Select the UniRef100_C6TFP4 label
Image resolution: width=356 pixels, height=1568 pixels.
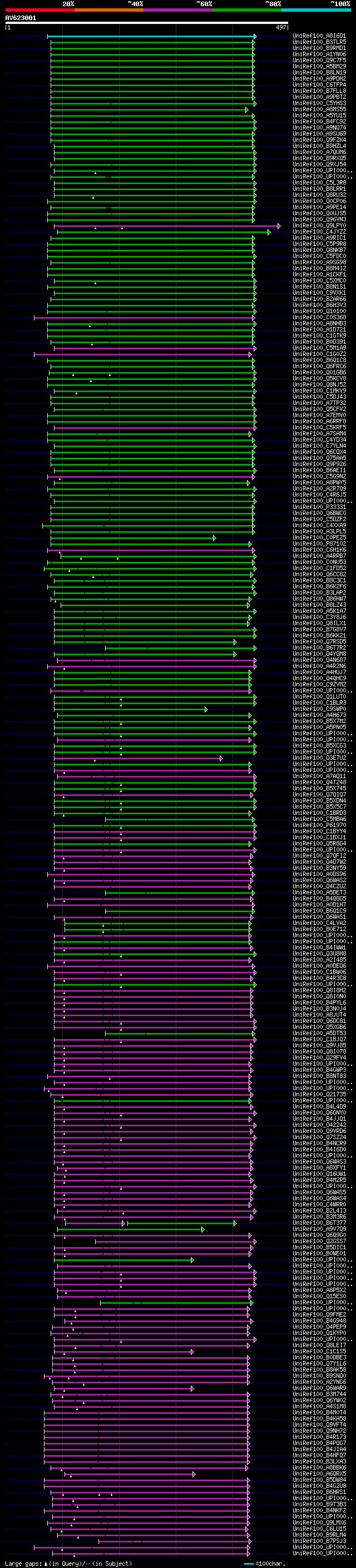[319, 85]
